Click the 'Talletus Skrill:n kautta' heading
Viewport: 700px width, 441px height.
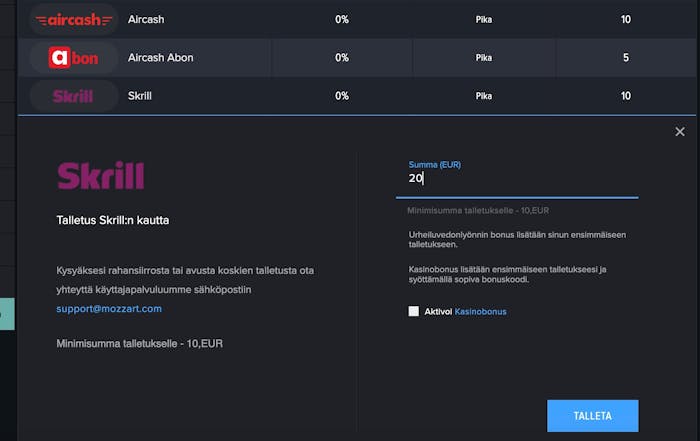pyautogui.click(x=113, y=220)
